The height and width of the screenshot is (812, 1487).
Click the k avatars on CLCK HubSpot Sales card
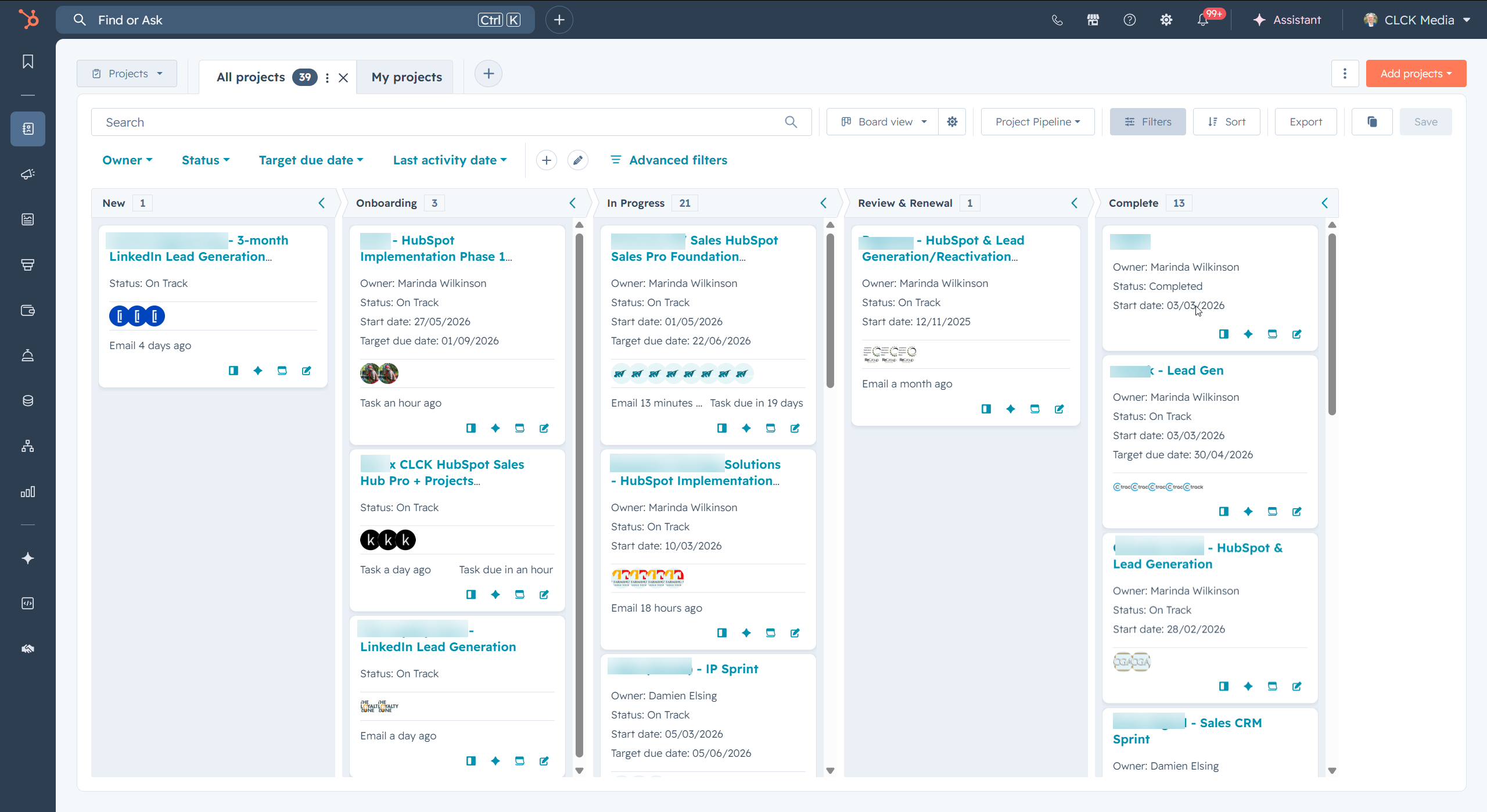388,540
